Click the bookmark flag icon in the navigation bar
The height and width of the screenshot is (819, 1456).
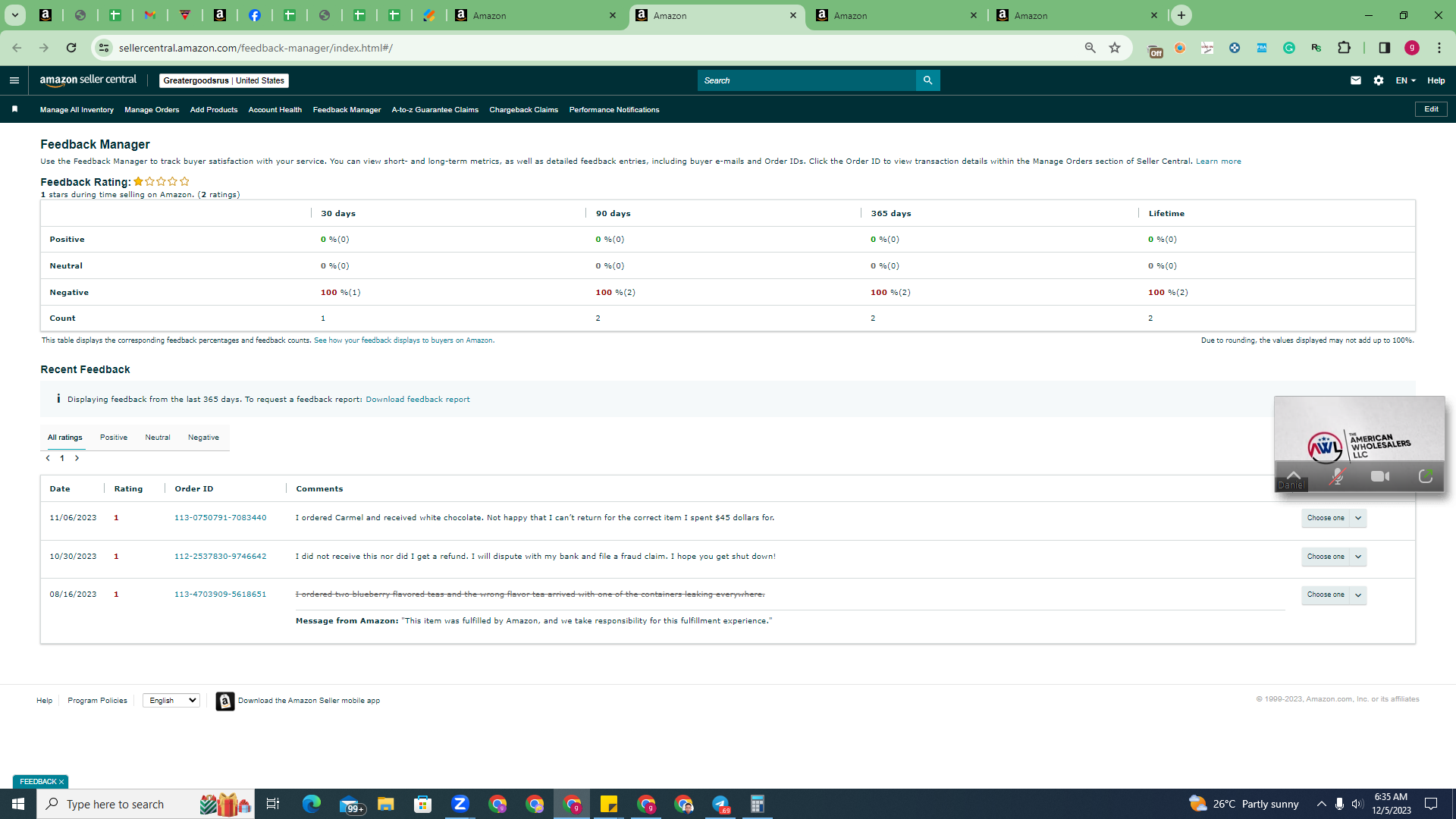point(14,109)
